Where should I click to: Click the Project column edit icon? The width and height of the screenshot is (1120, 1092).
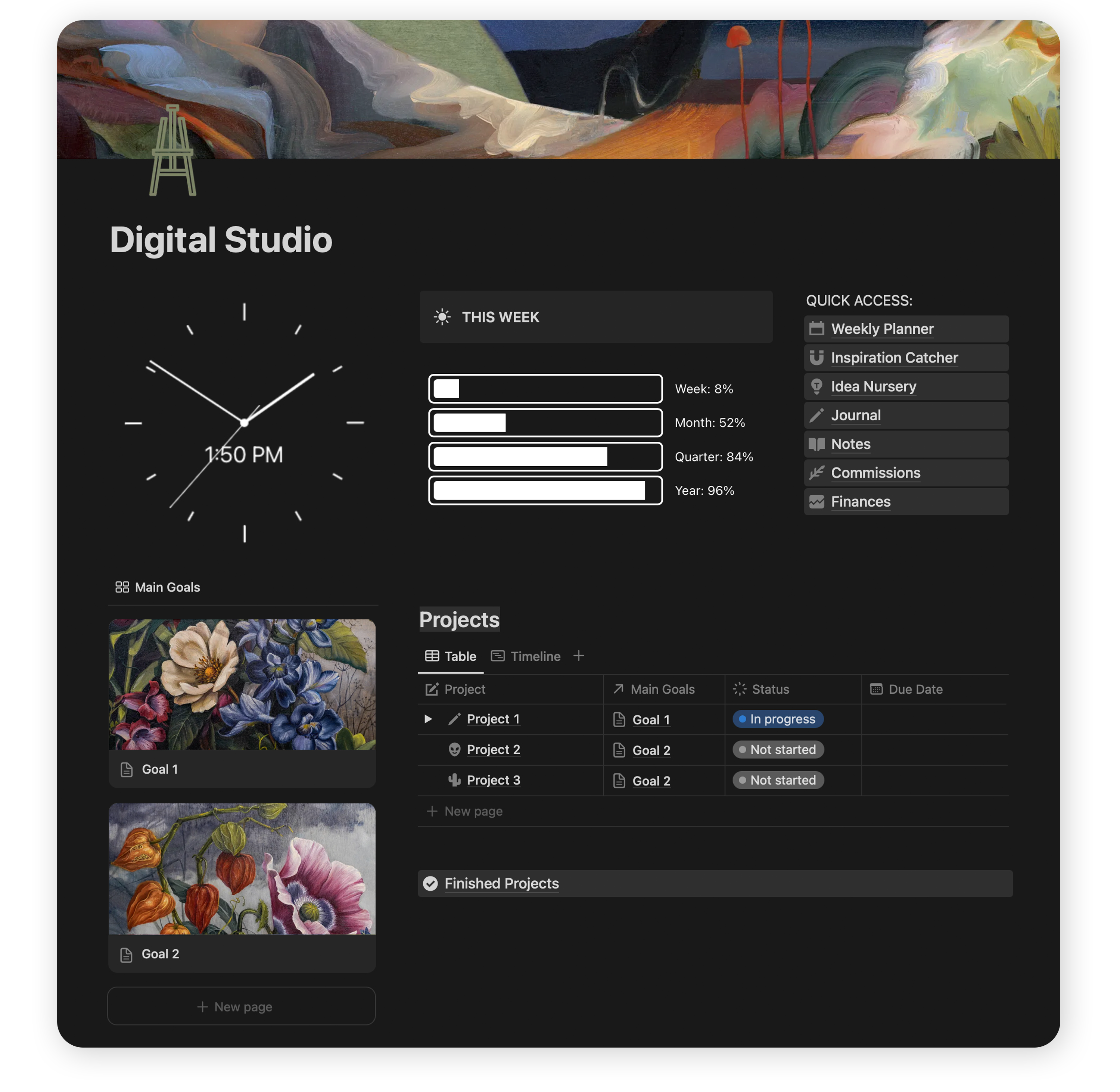431,689
